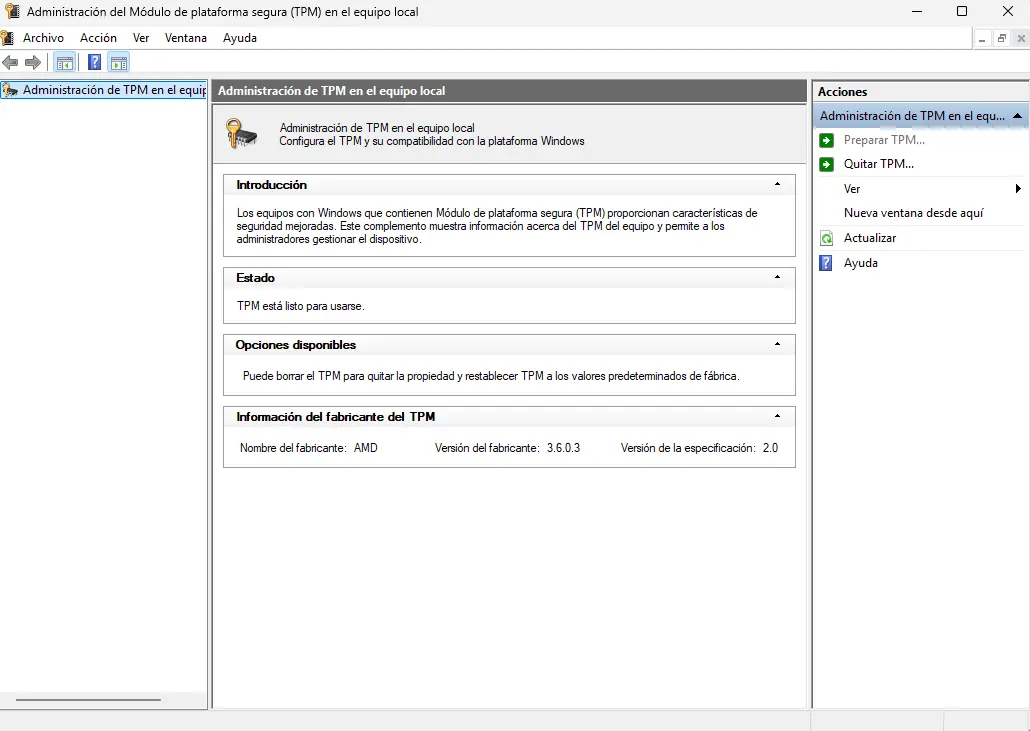Collapse the Introducción section
Viewport: 1030px width, 731px height.
pyautogui.click(x=778, y=185)
